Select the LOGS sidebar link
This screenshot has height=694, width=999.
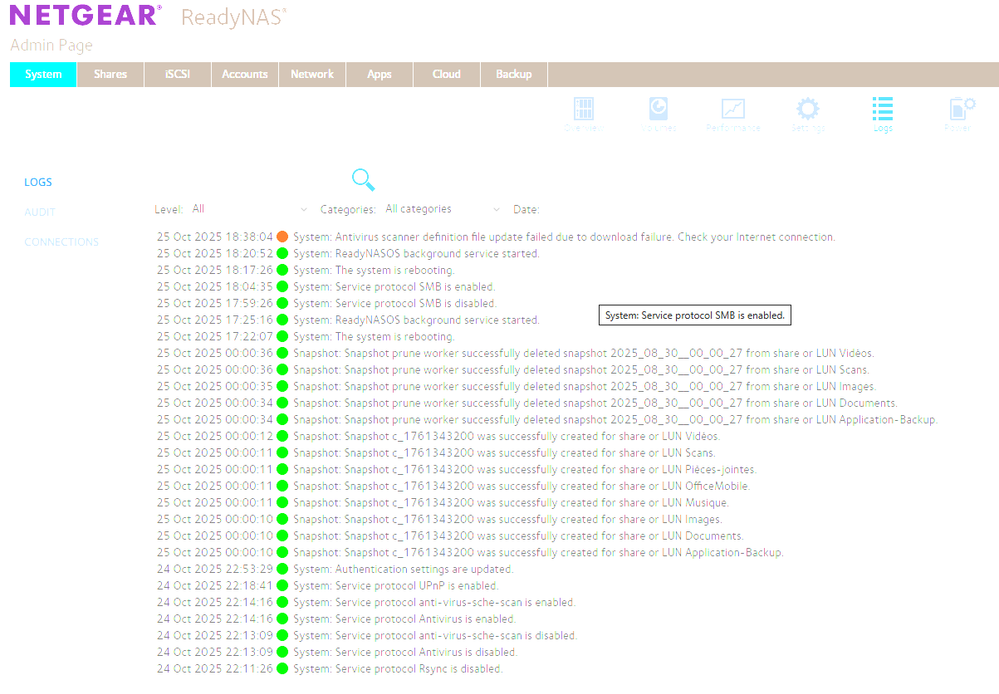pos(38,182)
